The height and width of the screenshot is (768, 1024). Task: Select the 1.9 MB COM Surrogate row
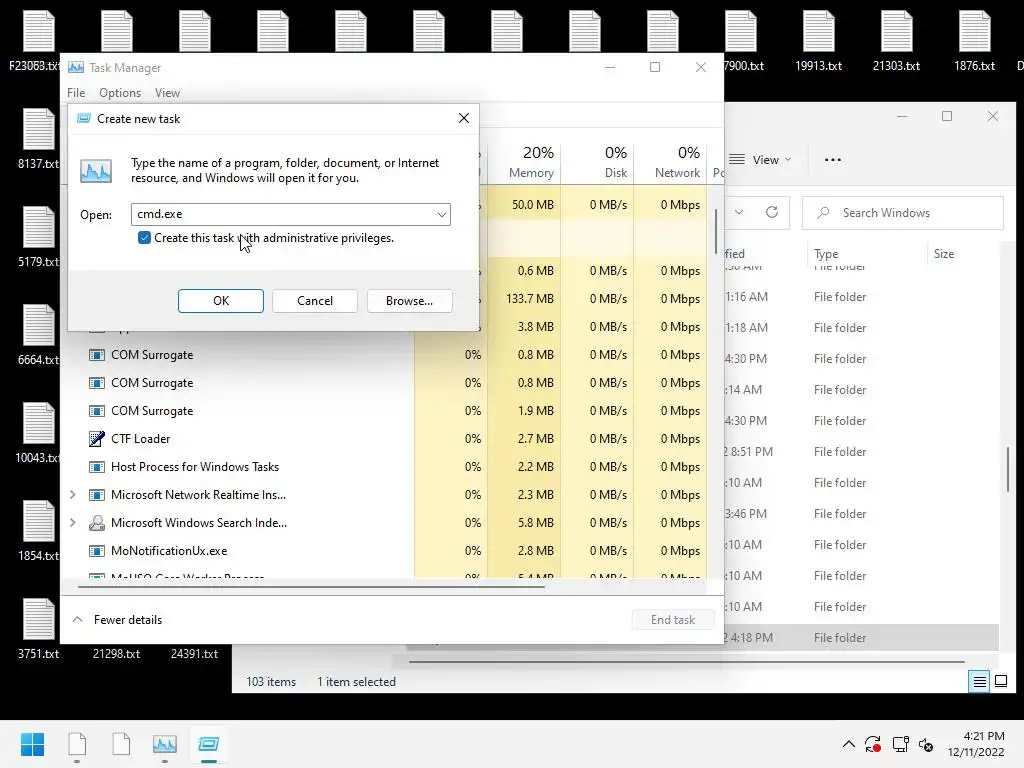385,411
